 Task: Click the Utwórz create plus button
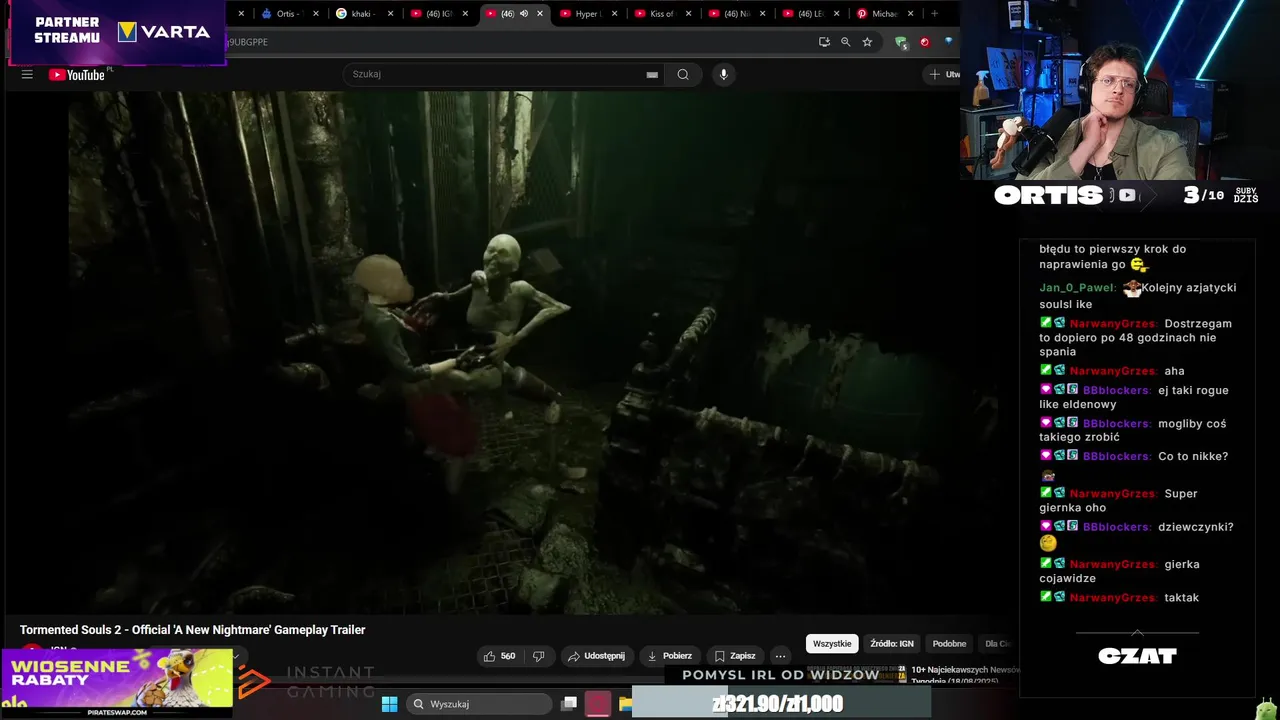(x=942, y=74)
